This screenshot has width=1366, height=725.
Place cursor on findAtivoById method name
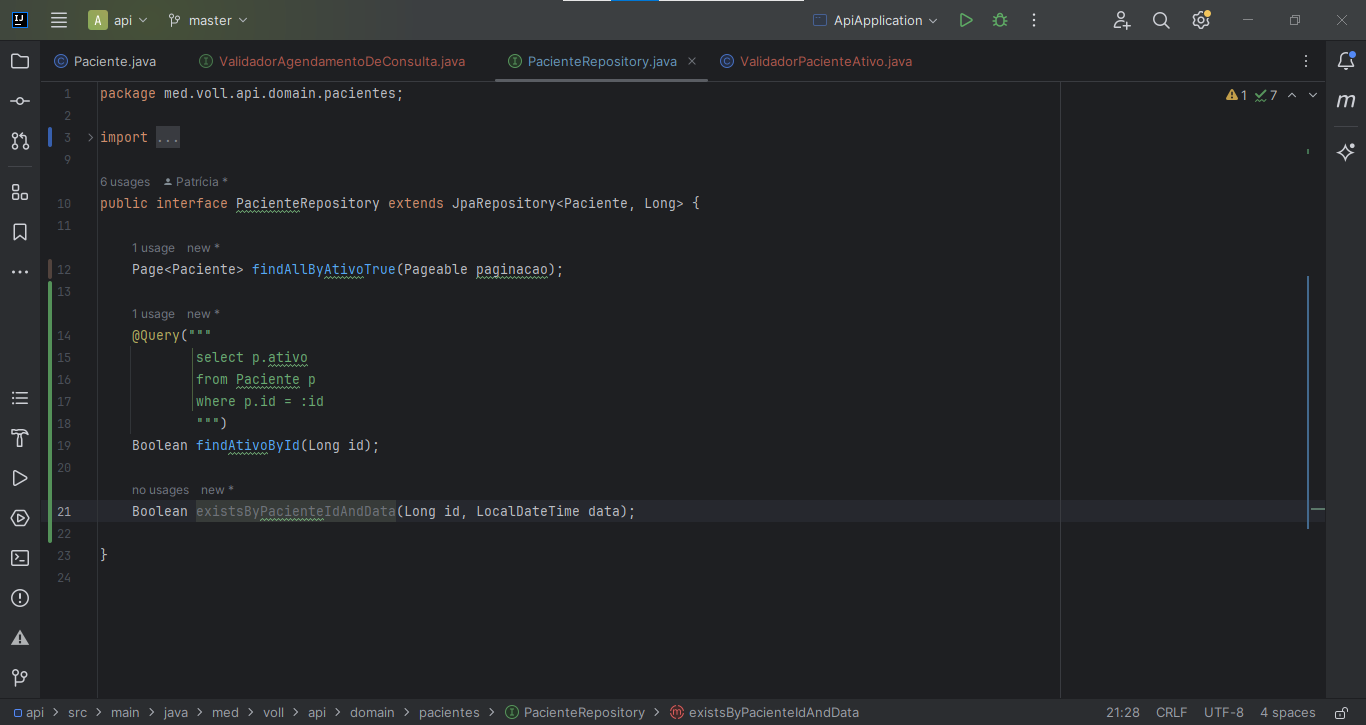pyautogui.click(x=248, y=445)
